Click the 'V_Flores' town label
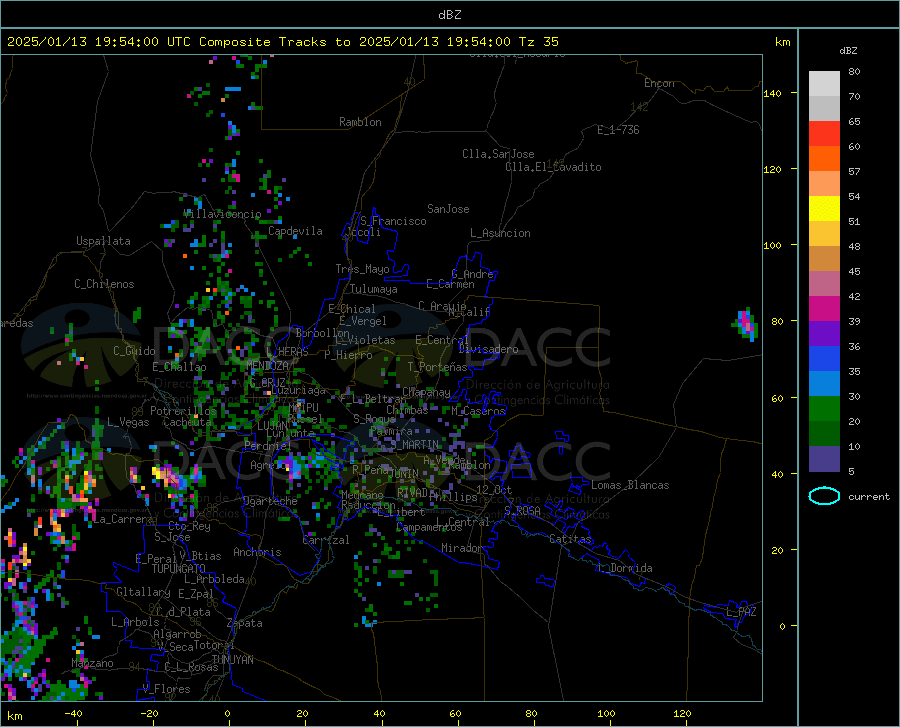This screenshot has height=727, width=900. [166, 689]
